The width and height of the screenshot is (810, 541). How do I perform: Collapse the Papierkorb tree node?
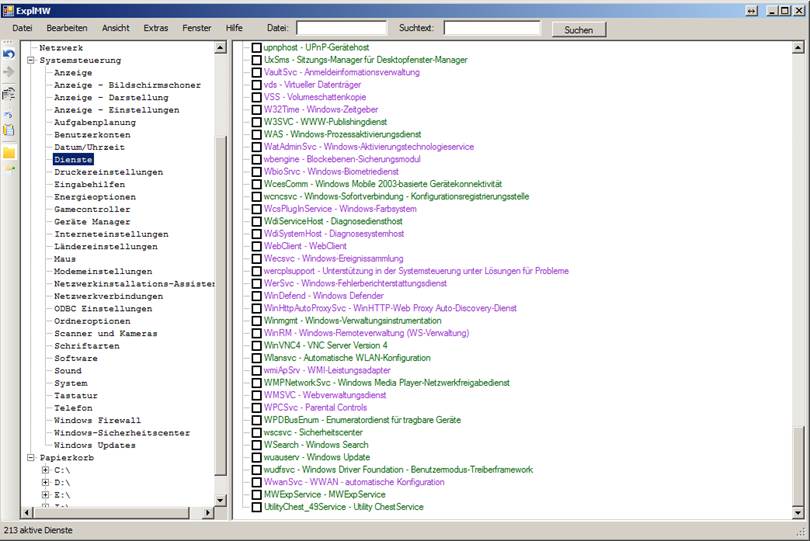tap(30, 457)
